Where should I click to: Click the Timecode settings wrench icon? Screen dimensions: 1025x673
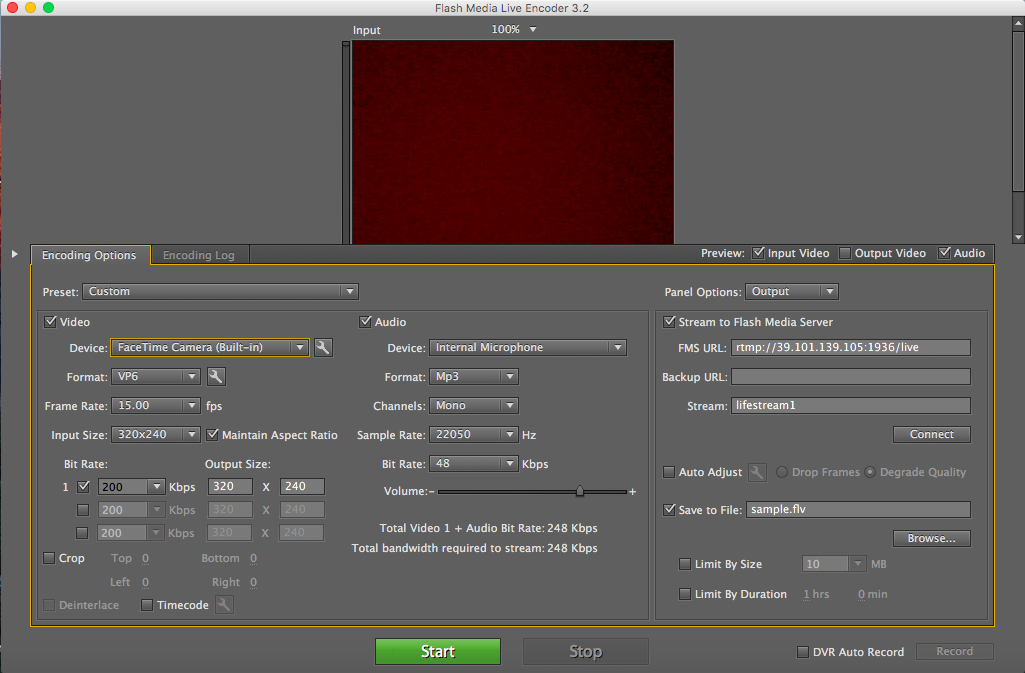coord(224,605)
